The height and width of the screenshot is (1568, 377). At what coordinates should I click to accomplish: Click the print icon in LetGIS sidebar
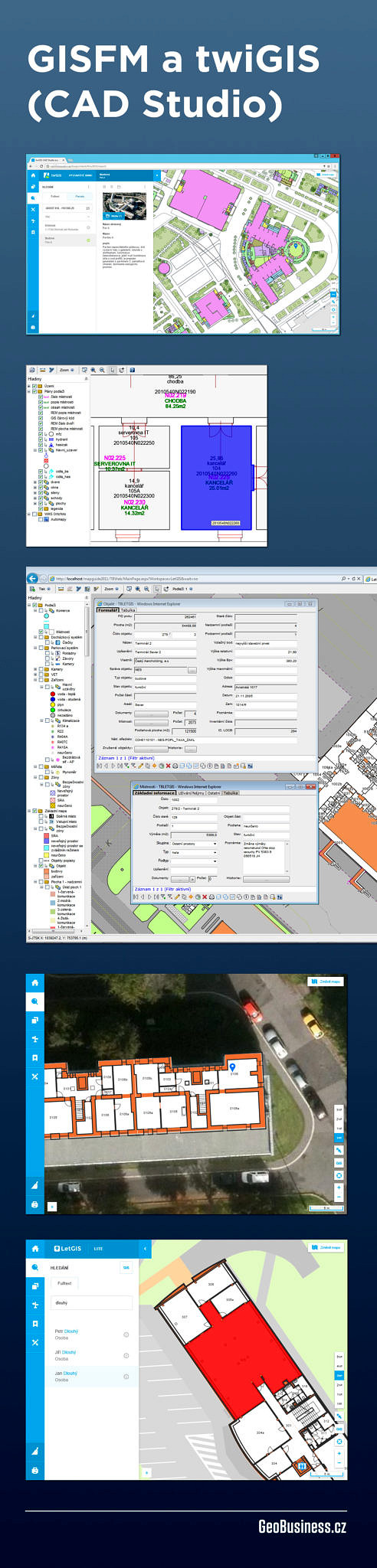point(35,1470)
